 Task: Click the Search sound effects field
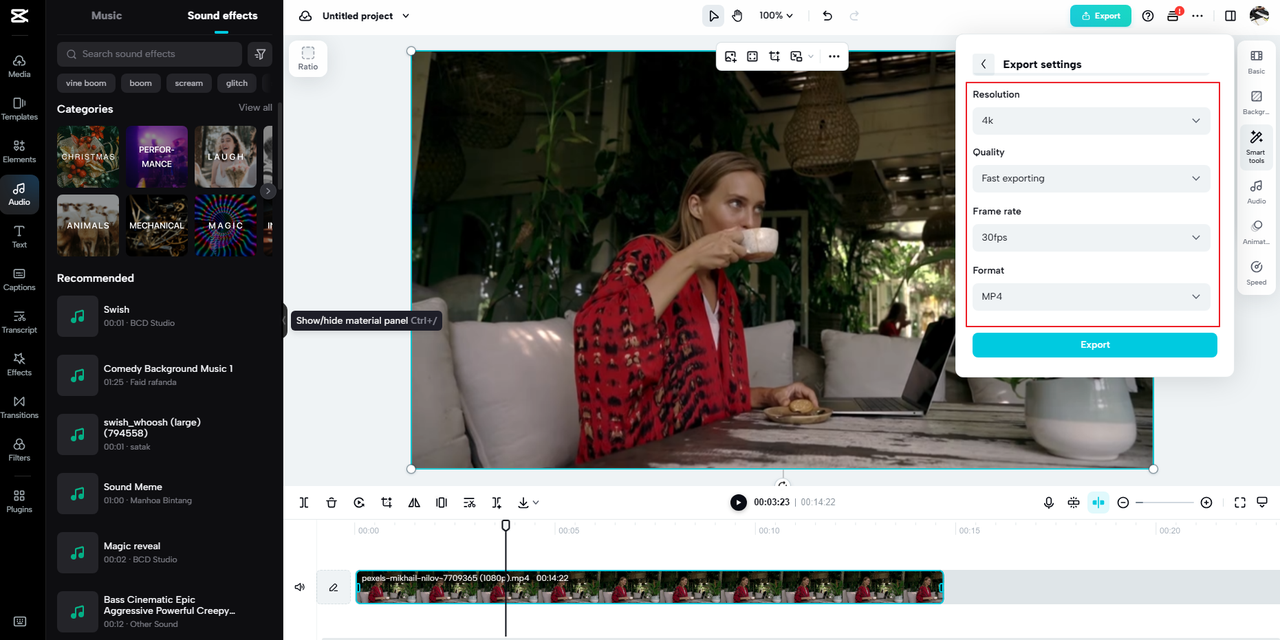point(149,54)
